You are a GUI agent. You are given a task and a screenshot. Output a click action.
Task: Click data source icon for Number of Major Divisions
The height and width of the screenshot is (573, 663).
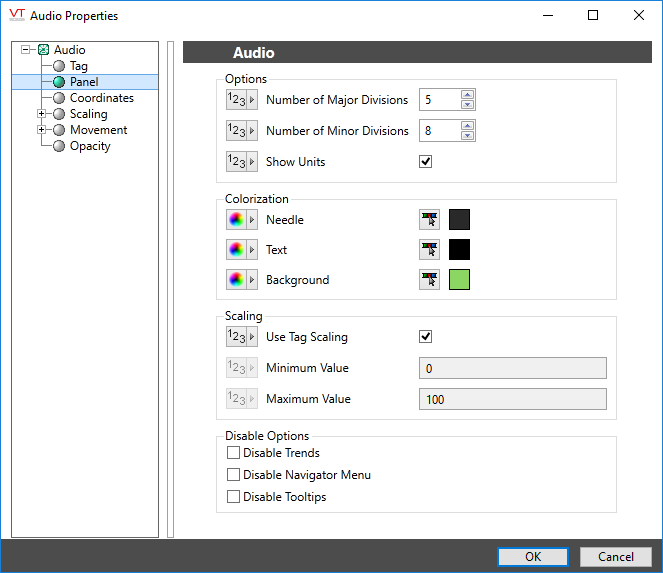coord(241,100)
